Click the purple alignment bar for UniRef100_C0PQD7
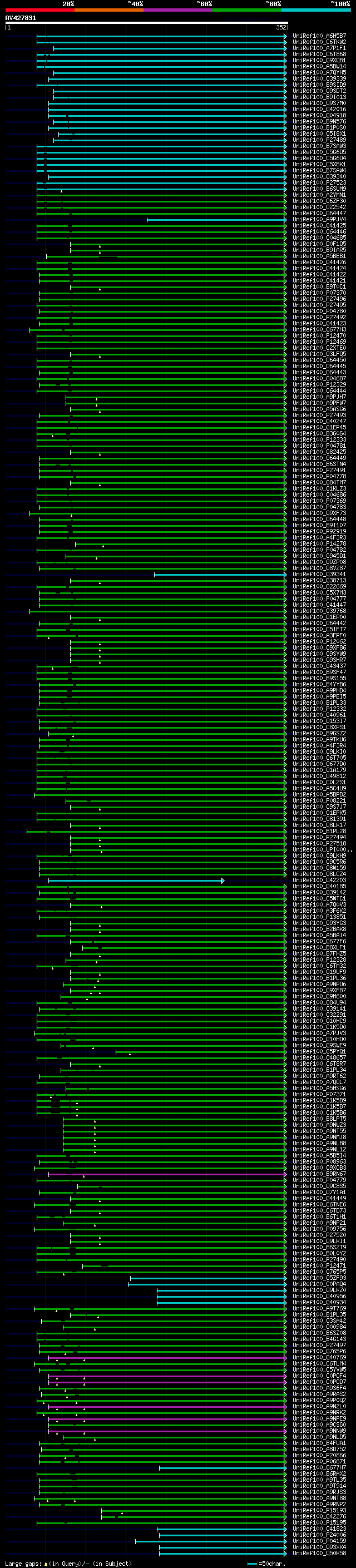This screenshot has width=356, height=1568. pyautogui.click(x=167, y=1382)
